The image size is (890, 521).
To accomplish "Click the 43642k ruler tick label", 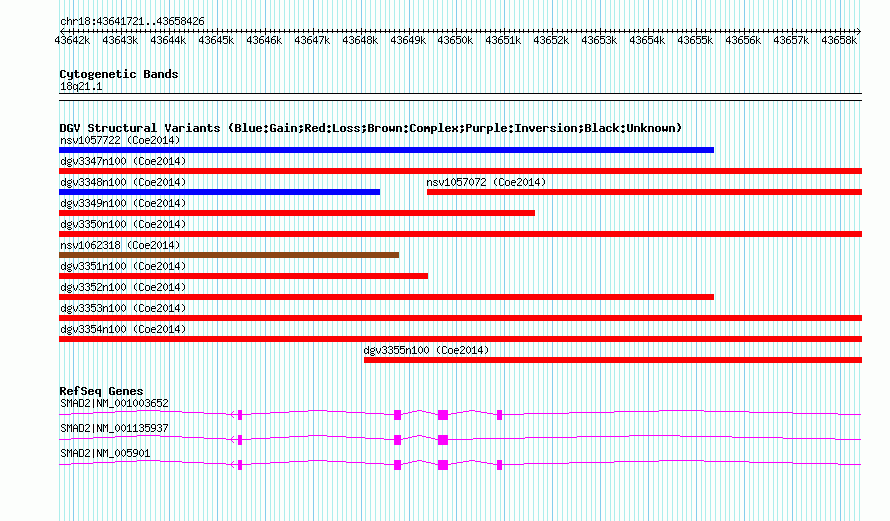I will point(72,40).
